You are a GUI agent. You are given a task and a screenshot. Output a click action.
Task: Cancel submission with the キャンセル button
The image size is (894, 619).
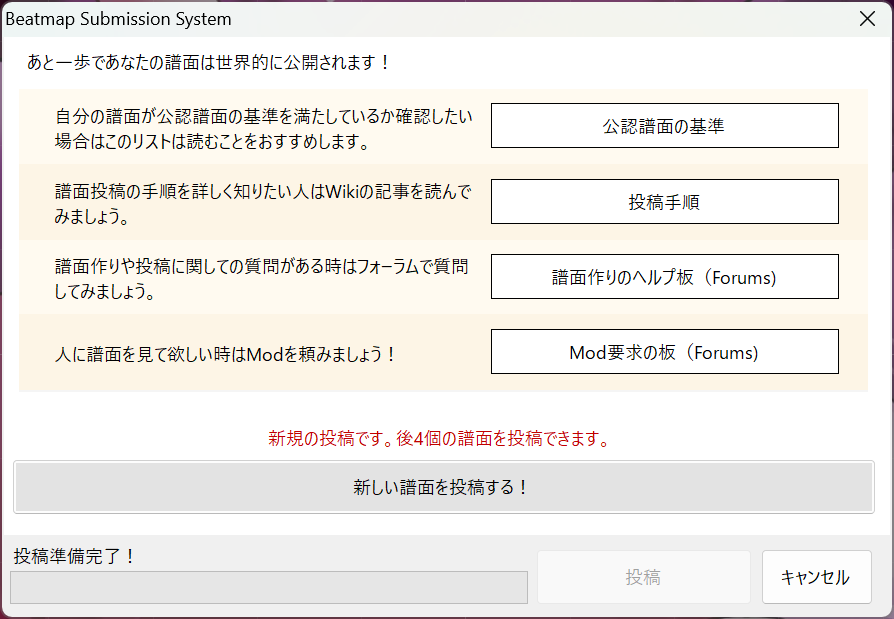tap(815, 577)
